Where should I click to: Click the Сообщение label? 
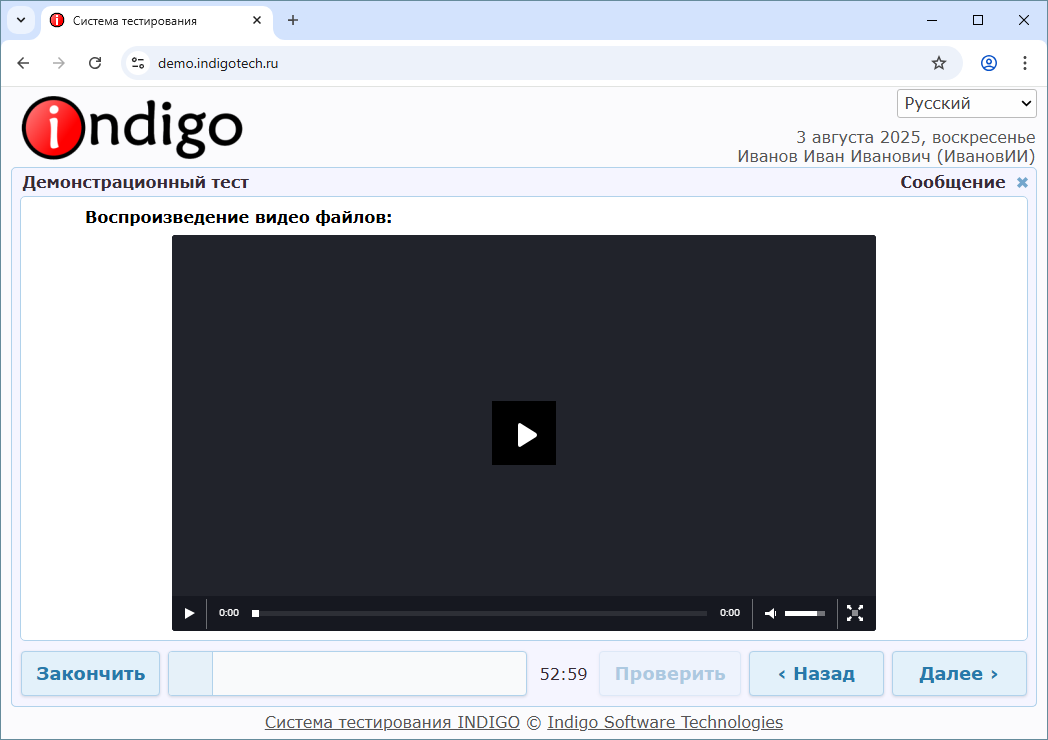coord(952,182)
